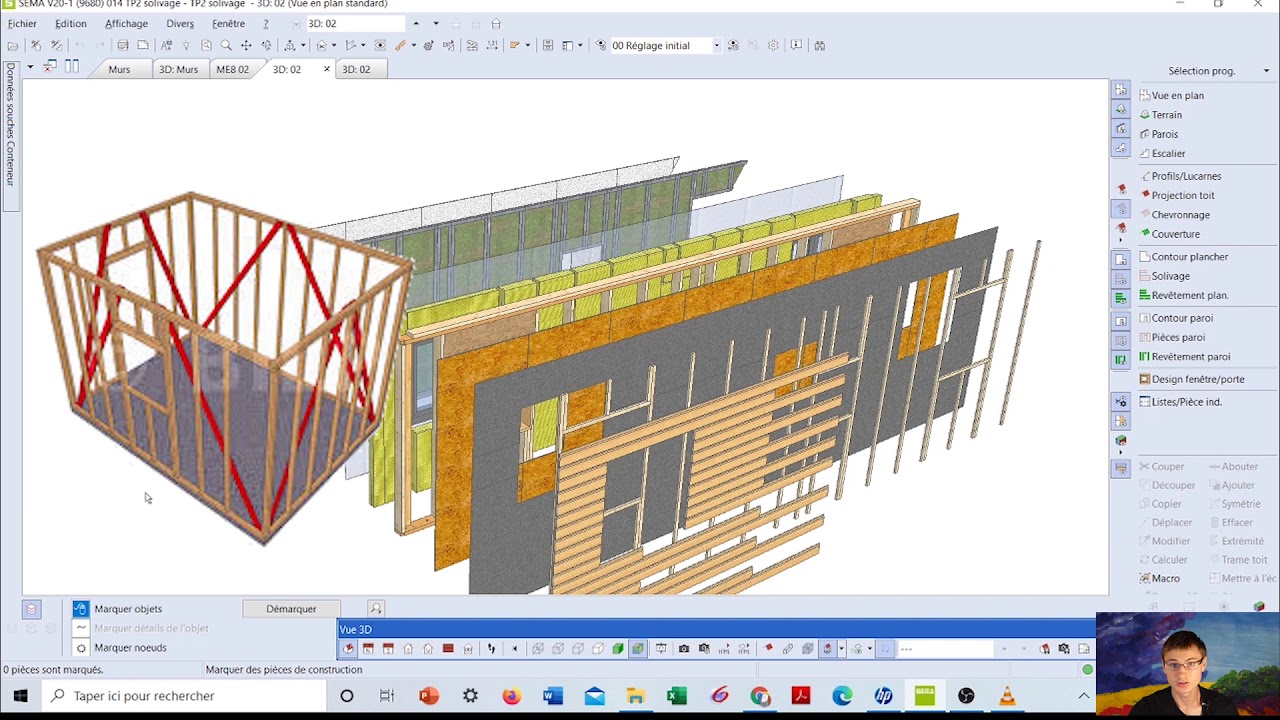Image resolution: width=1280 pixels, height=720 pixels.
Task: Click the camera icon in Vue 3D toolbar
Action: pyautogui.click(x=684, y=649)
